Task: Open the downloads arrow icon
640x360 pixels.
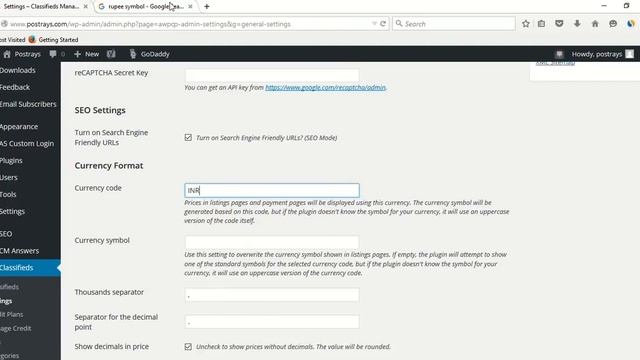Action: point(577,24)
